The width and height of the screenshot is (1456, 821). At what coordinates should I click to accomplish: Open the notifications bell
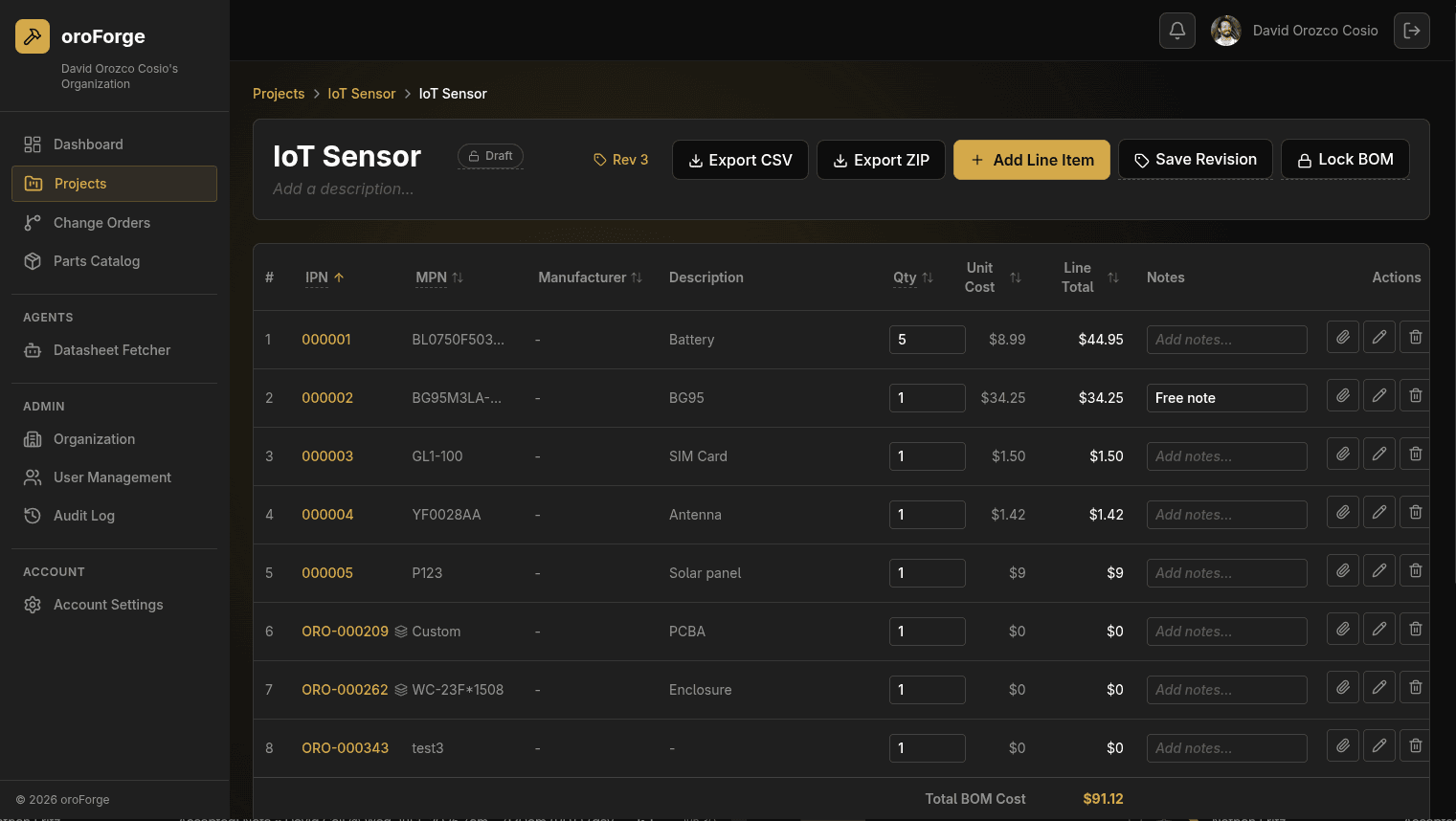[x=1177, y=31]
